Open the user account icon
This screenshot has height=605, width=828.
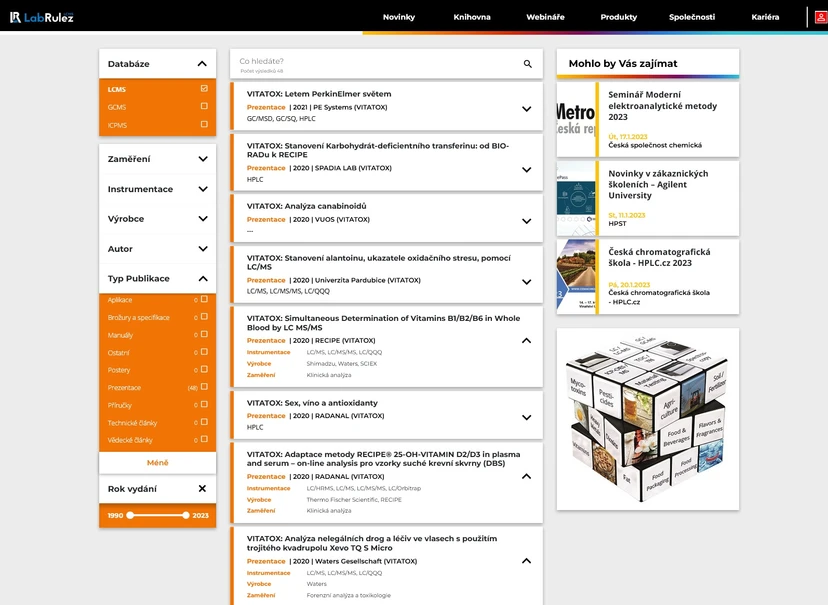pyautogui.click(x=820, y=17)
